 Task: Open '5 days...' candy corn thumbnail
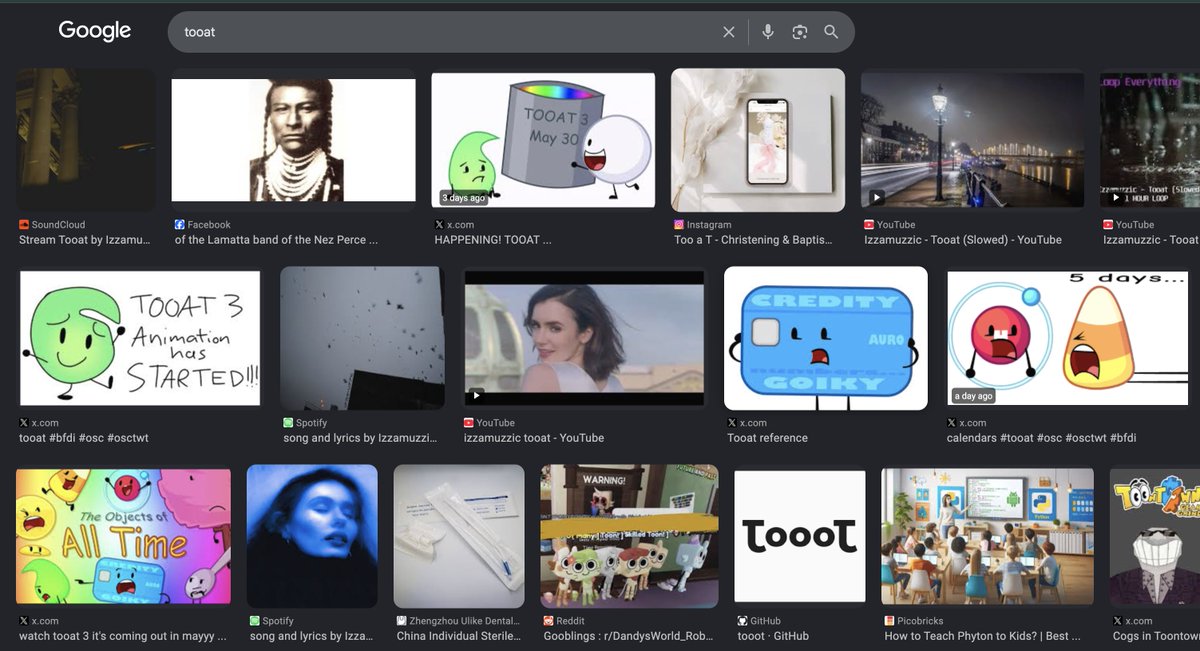coord(1066,338)
